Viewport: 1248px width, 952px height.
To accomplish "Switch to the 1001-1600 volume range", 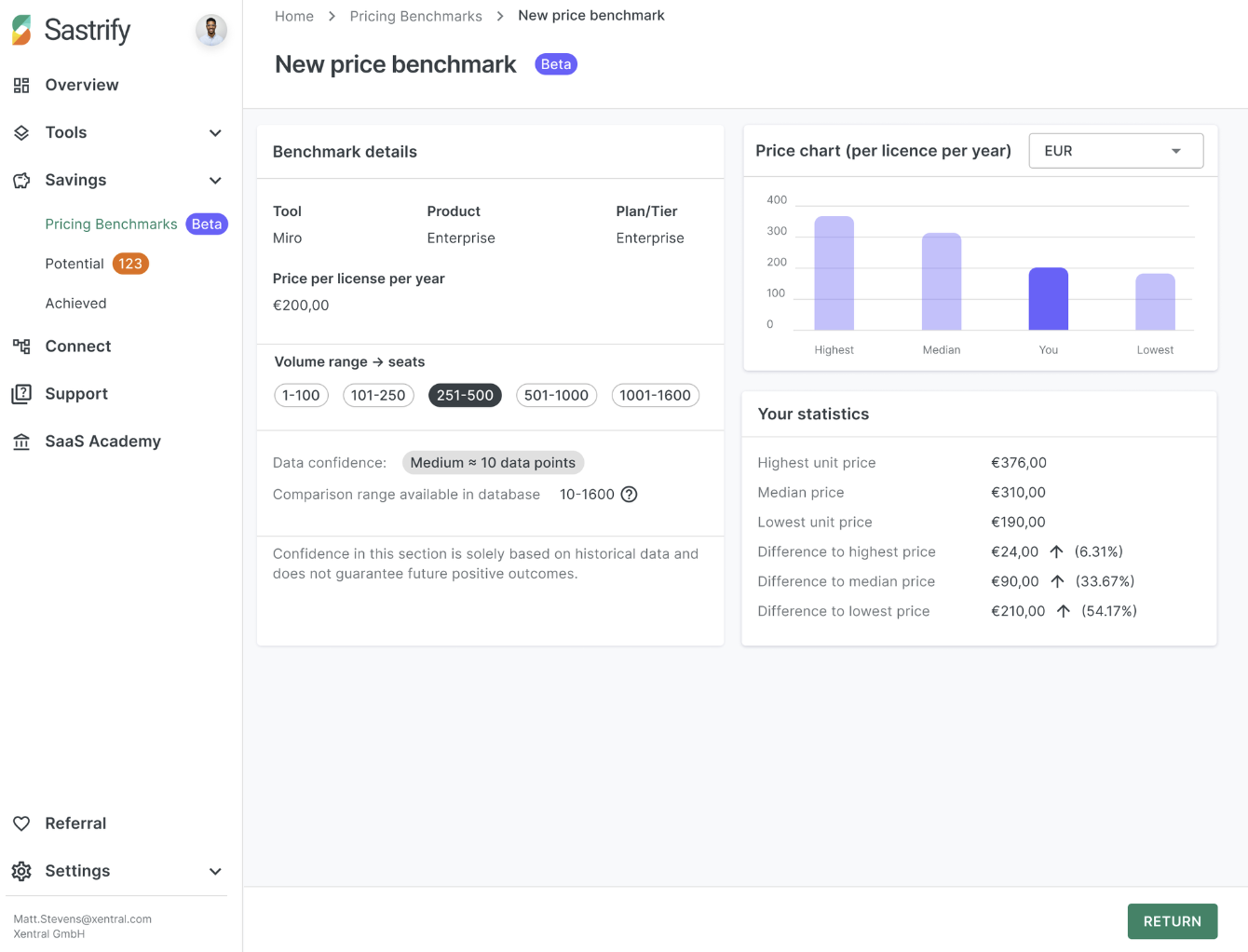I will tap(655, 395).
